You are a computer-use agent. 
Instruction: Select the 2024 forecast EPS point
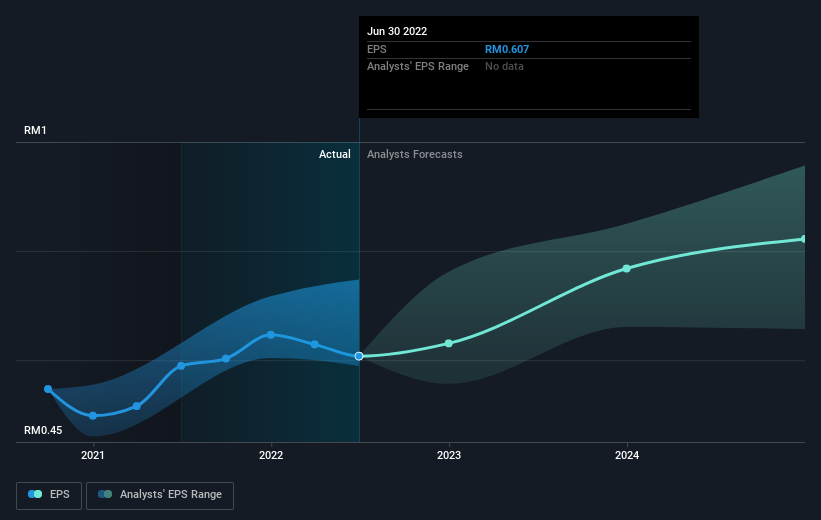(x=627, y=269)
